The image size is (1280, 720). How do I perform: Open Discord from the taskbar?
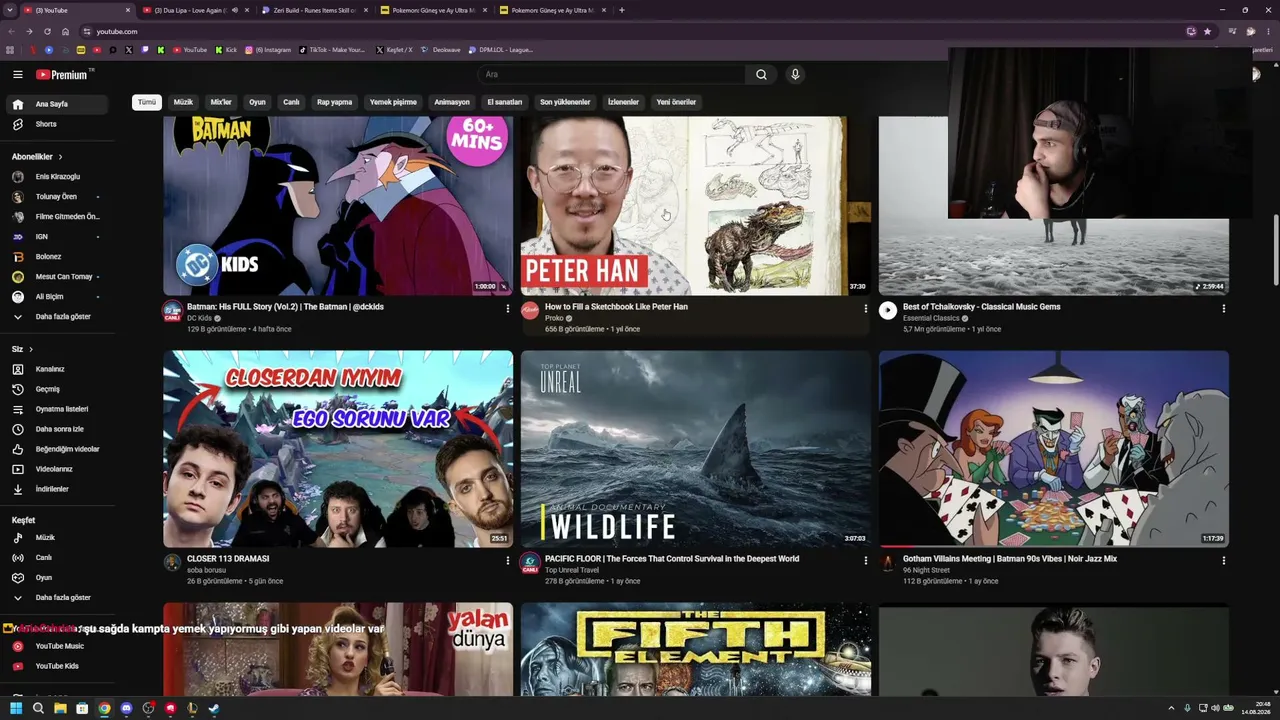coord(126,708)
